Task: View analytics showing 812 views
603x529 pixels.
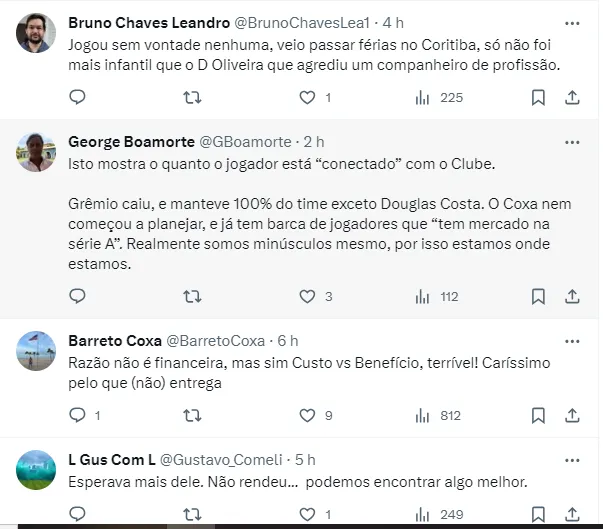Action: click(x=438, y=416)
